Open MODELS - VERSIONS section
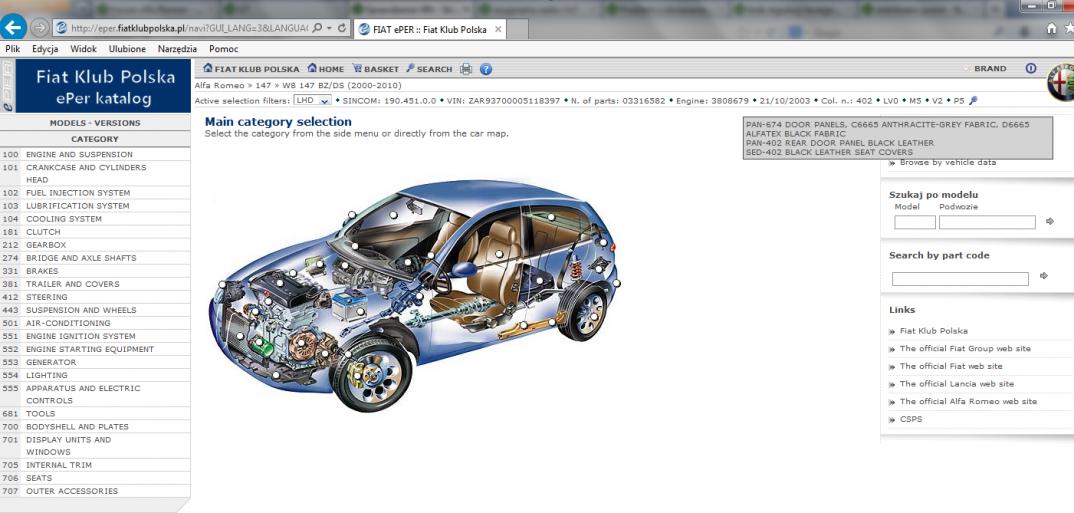Viewport: 1074px width, 513px height. [x=95, y=123]
